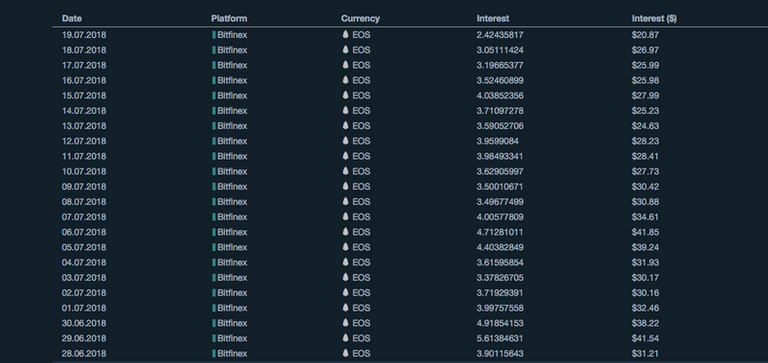The height and width of the screenshot is (363, 768).
Task: Select the Bitfinex entry for 29.06.2018
Action: 232,339
